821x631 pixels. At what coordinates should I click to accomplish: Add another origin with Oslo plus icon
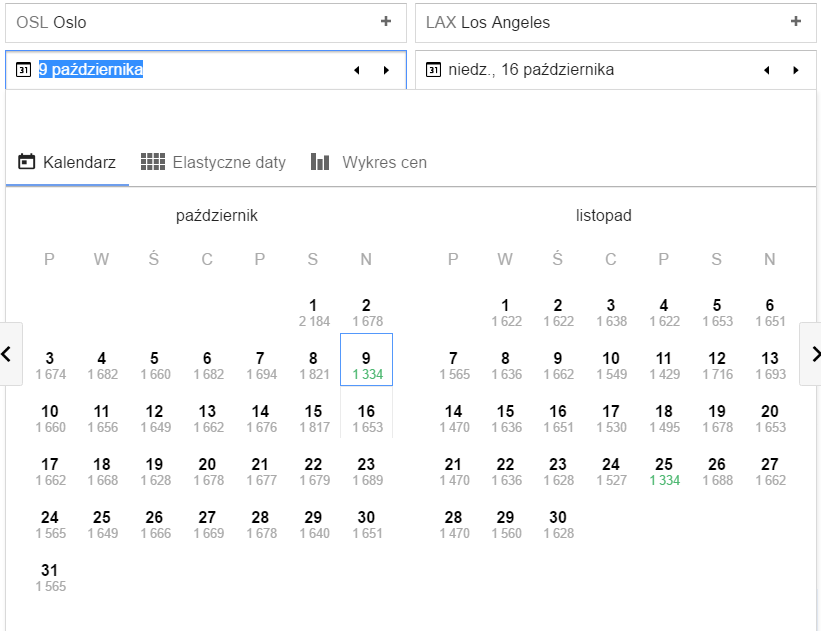click(386, 21)
